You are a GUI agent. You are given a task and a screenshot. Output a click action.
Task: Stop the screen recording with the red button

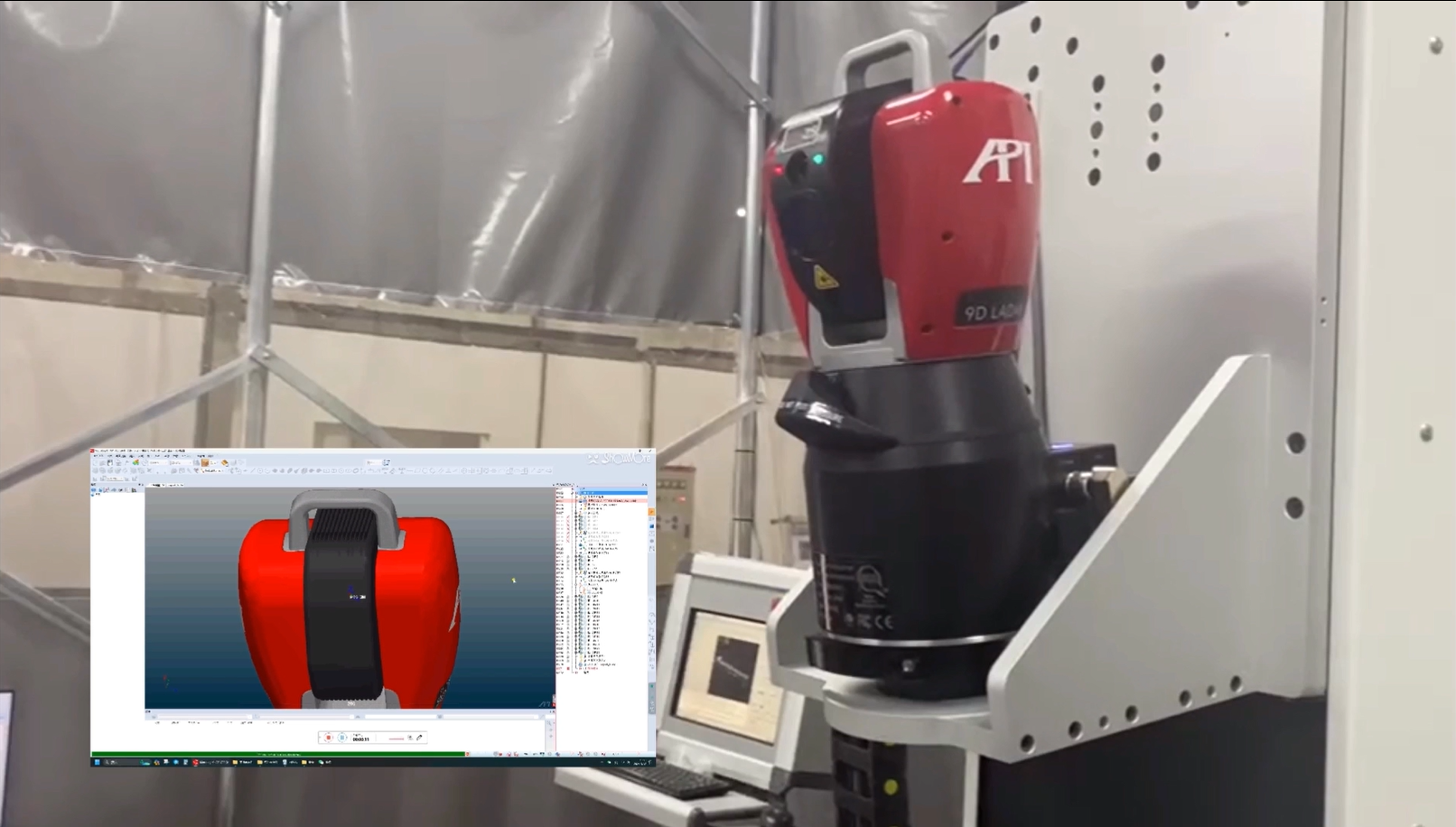329,738
